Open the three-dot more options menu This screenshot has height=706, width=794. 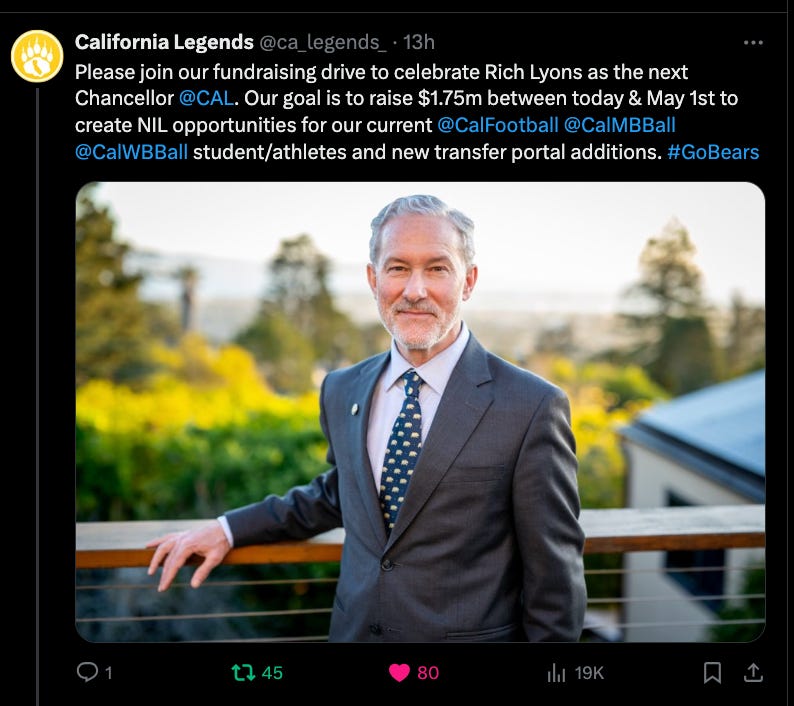[x=753, y=43]
